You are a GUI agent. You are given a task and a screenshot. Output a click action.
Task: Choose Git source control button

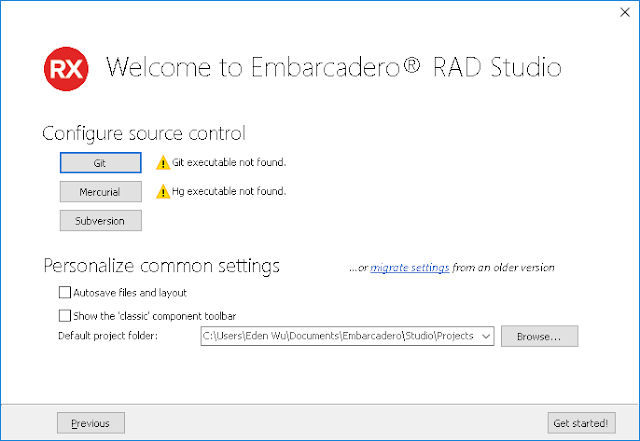[x=100, y=163]
